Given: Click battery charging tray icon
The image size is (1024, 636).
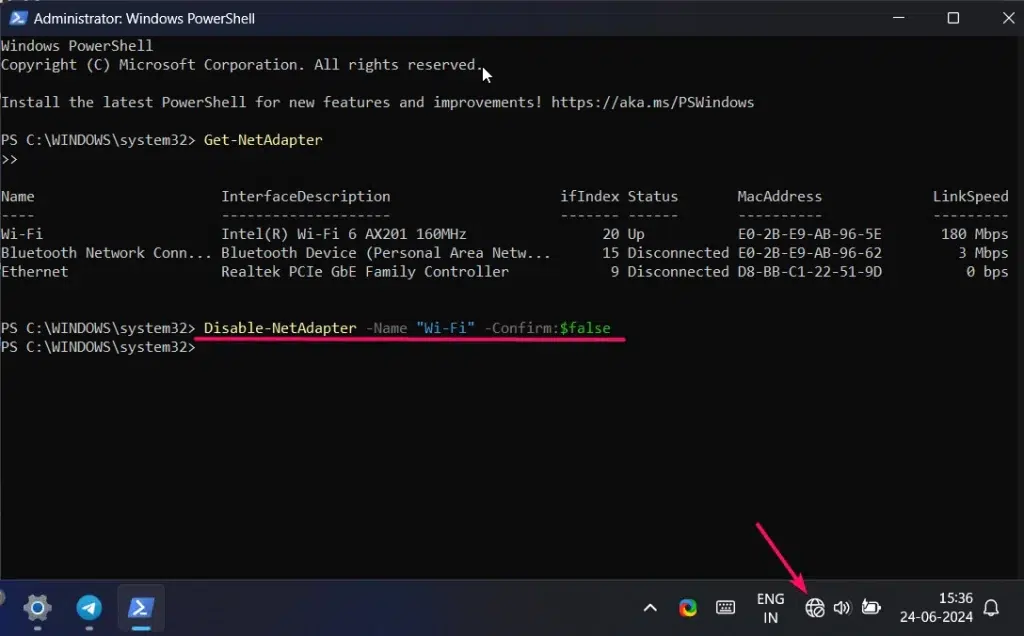Looking at the screenshot, I should pos(871,608).
